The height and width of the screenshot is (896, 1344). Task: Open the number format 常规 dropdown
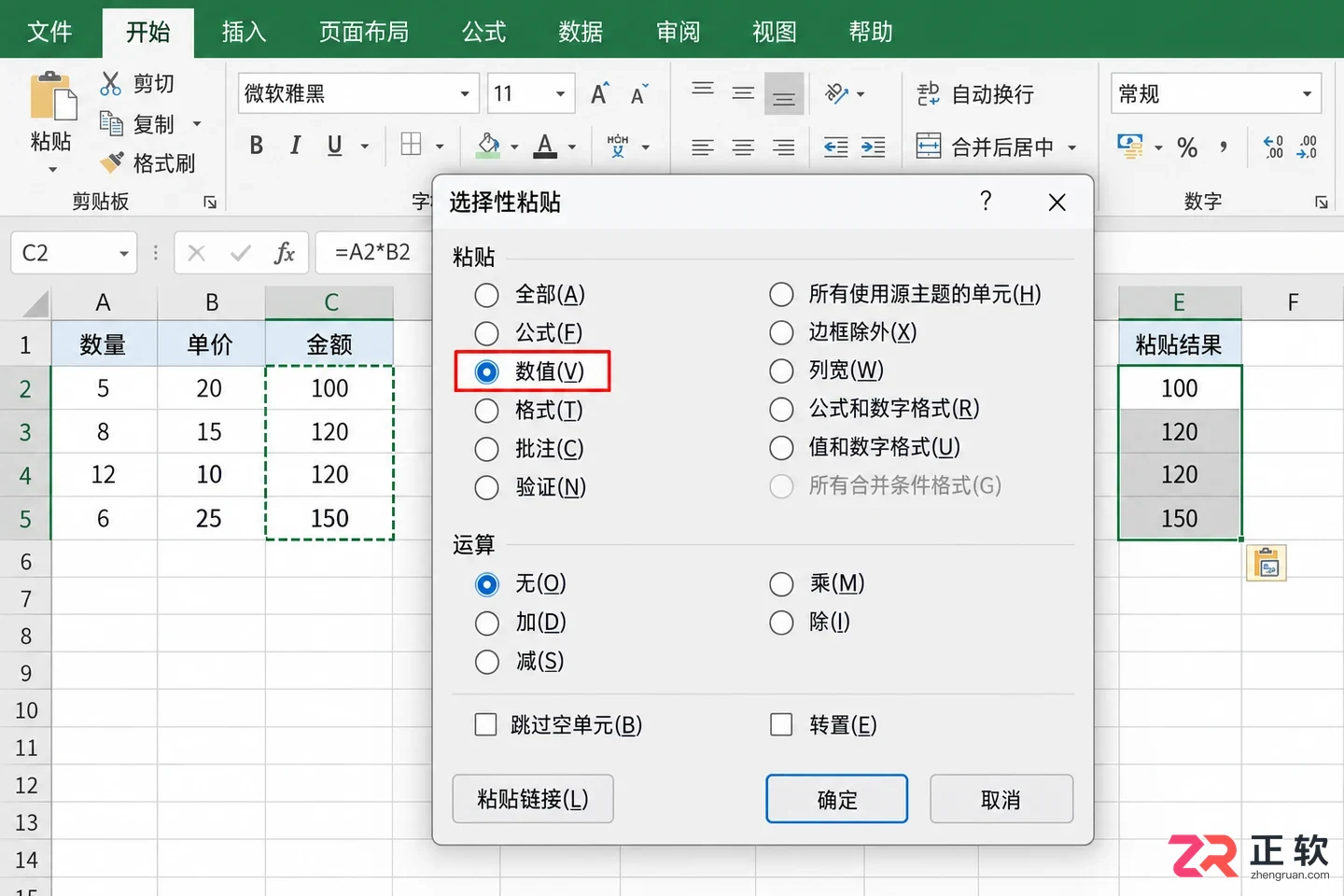(1307, 94)
